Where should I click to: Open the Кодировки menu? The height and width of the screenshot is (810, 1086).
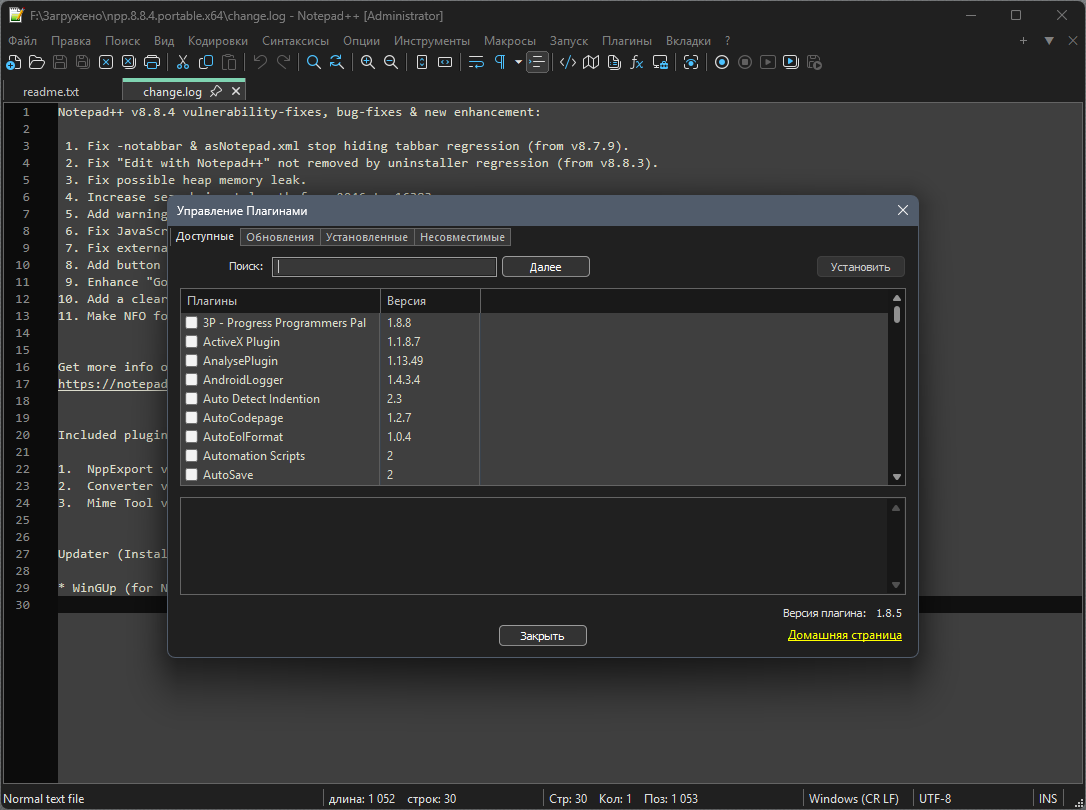(x=217, y=41)
